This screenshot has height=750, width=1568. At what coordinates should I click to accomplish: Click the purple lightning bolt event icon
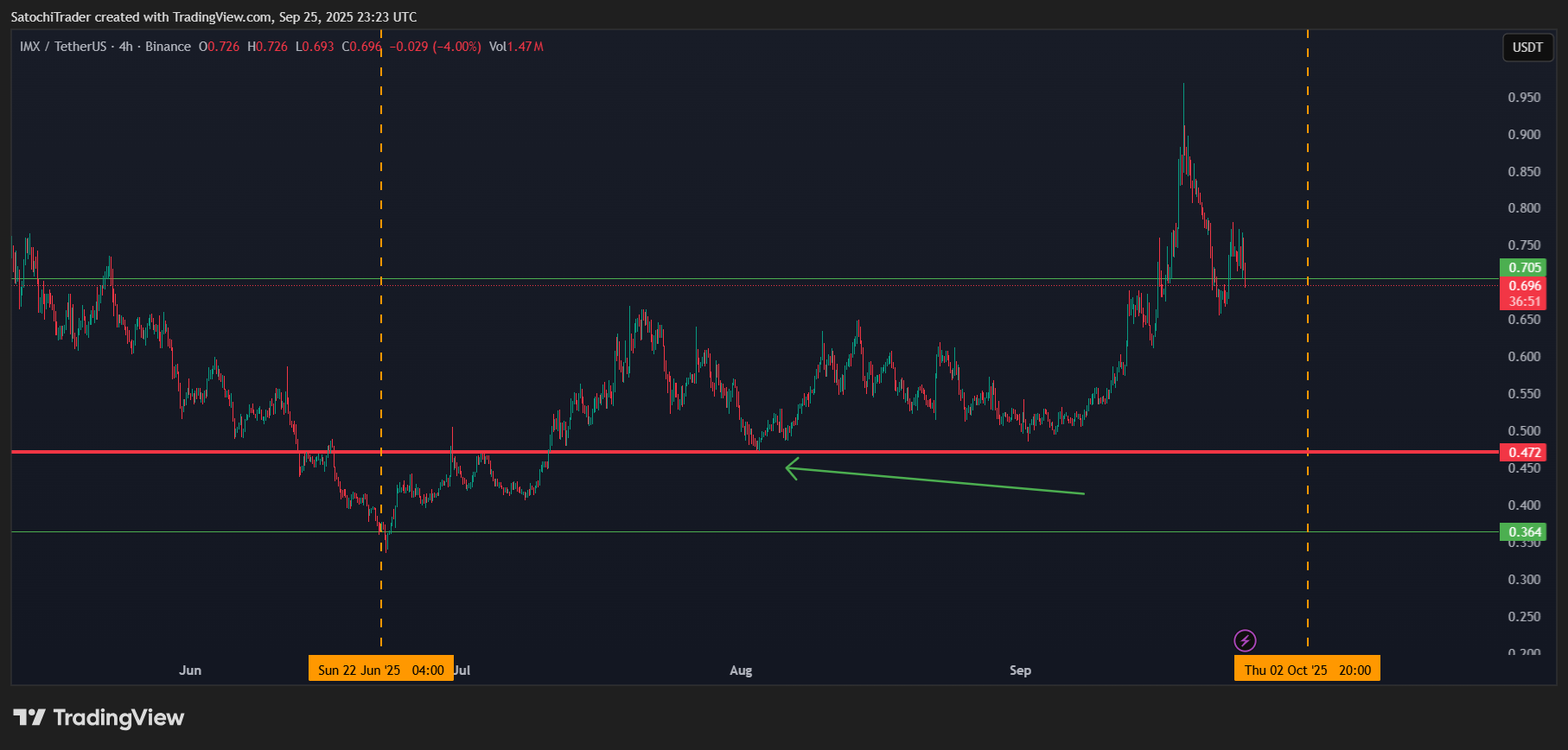click(x=1245, y=640)
